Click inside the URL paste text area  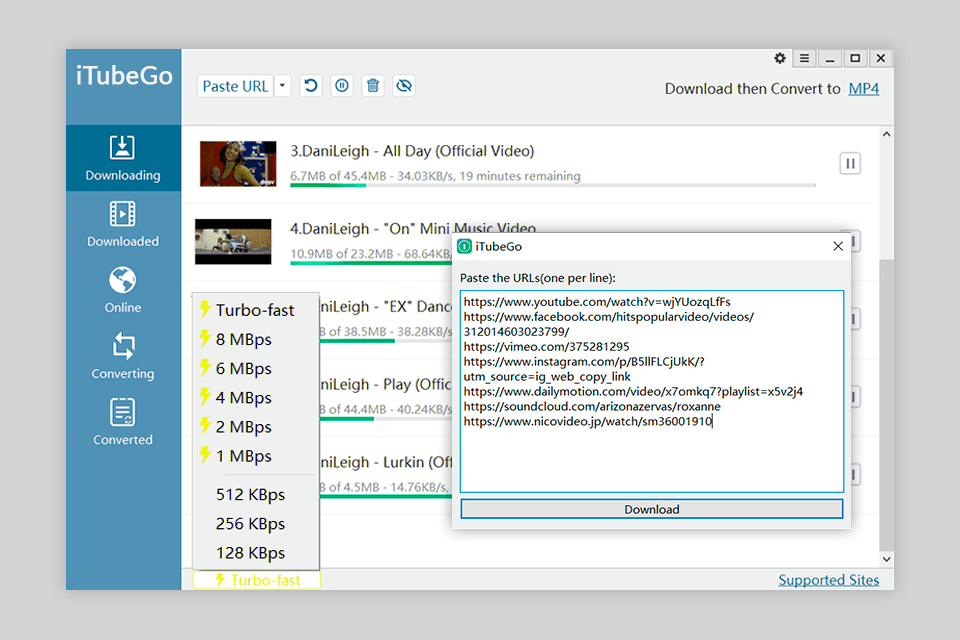click(x=650, y=390)
